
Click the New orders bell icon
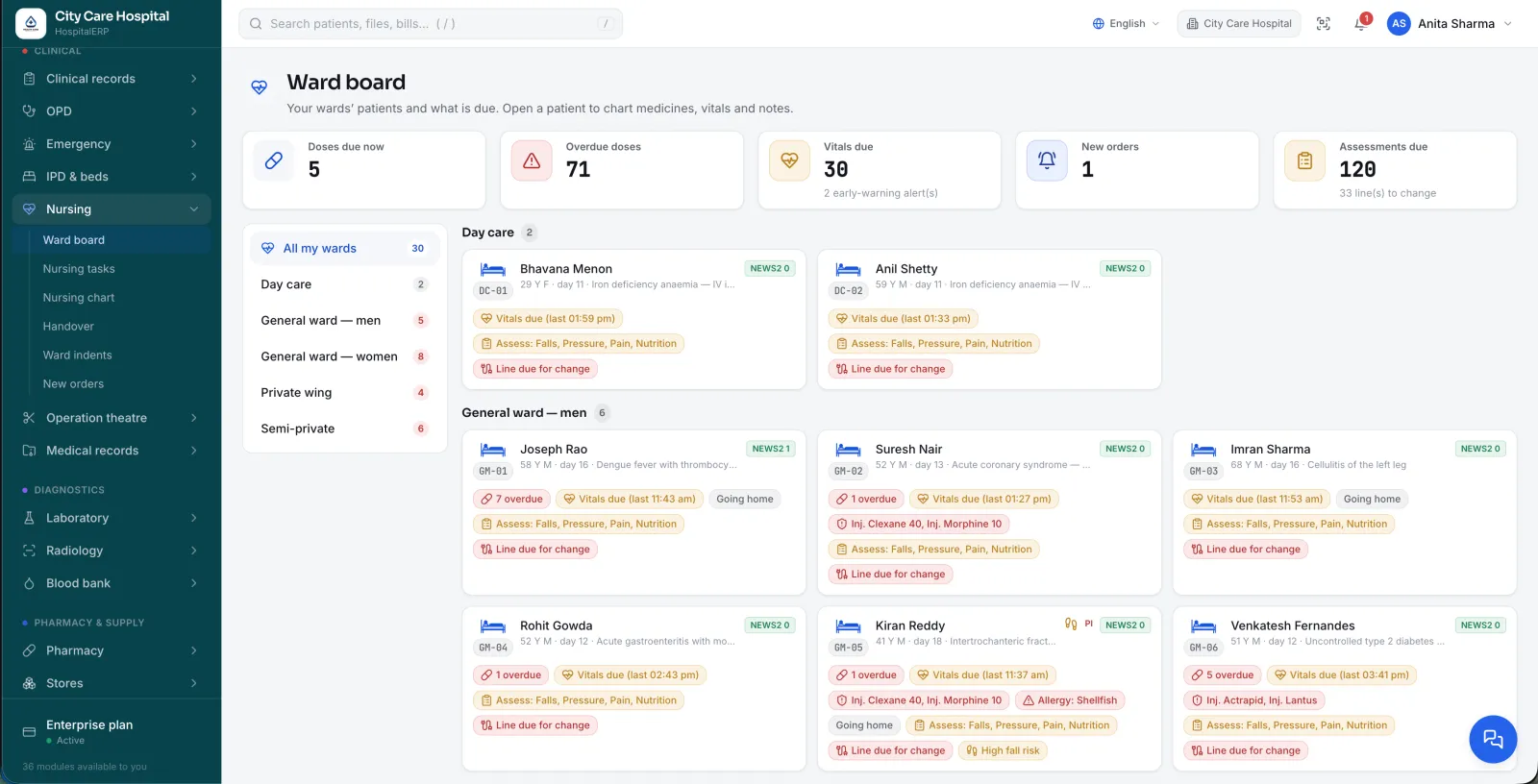pyautogui.click(x=1047, y=160)
